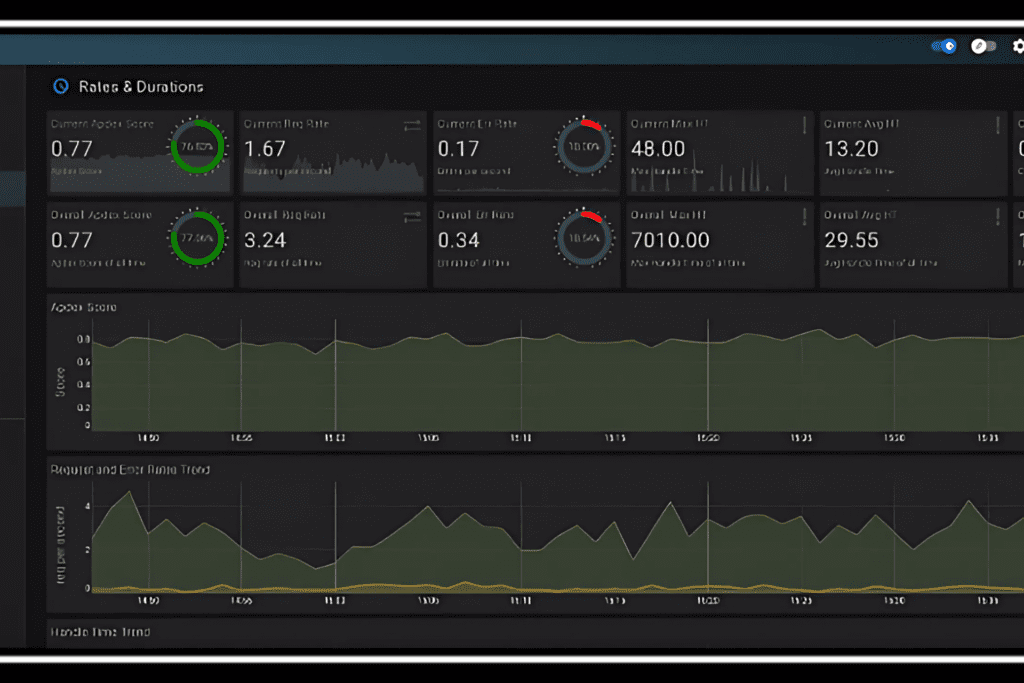This screenshot has width=1024, height=683.
Task: Click the Current Req Rate card title
Action: coord(286,123)
